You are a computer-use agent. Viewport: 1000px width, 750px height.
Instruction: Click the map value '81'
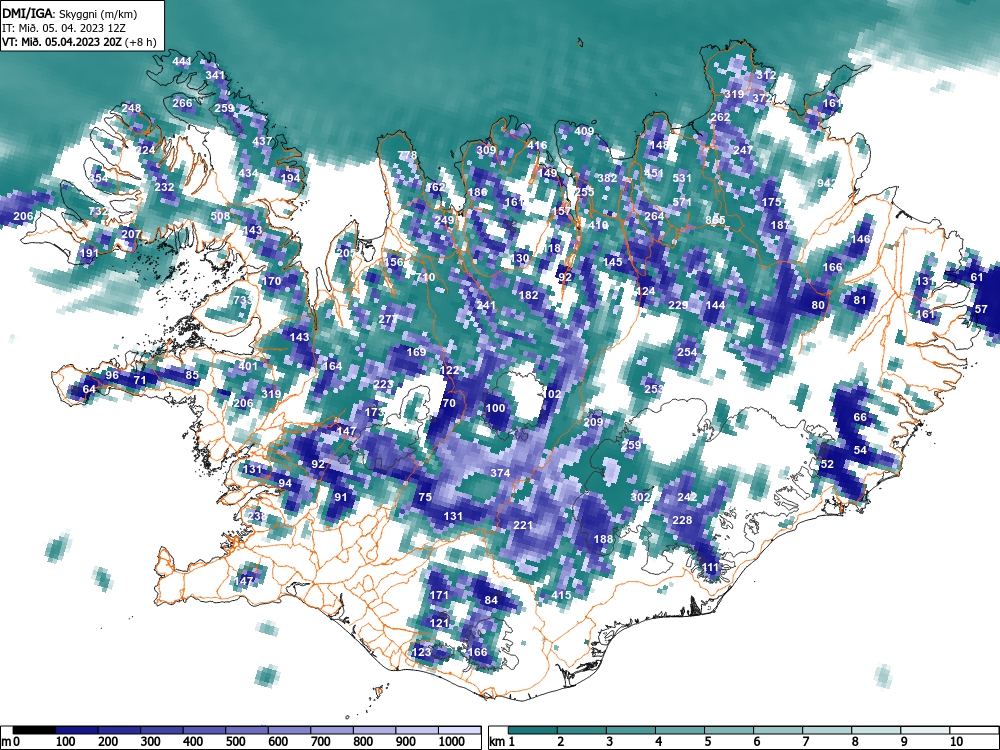(860, 300)
